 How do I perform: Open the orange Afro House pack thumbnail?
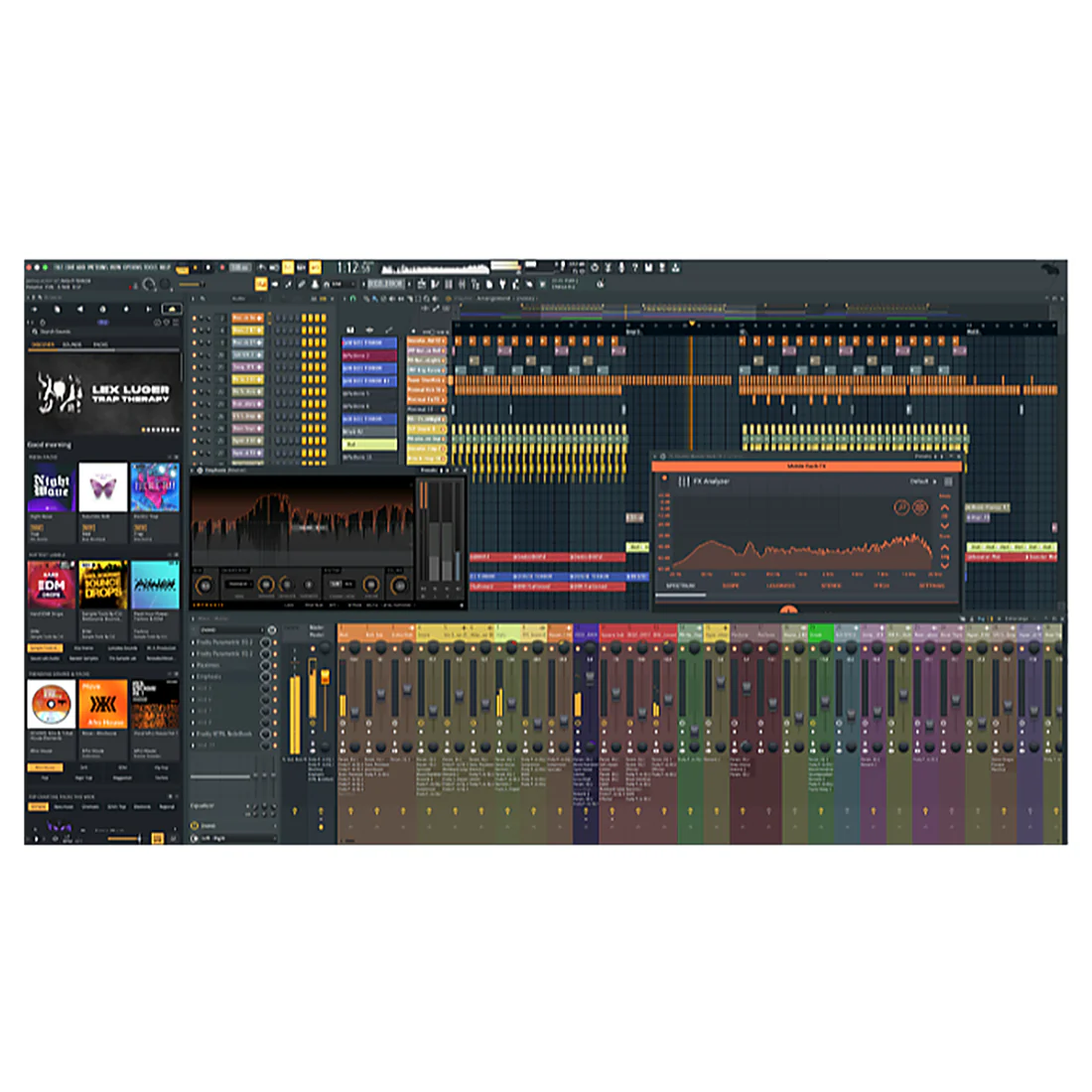pos(103,704)
